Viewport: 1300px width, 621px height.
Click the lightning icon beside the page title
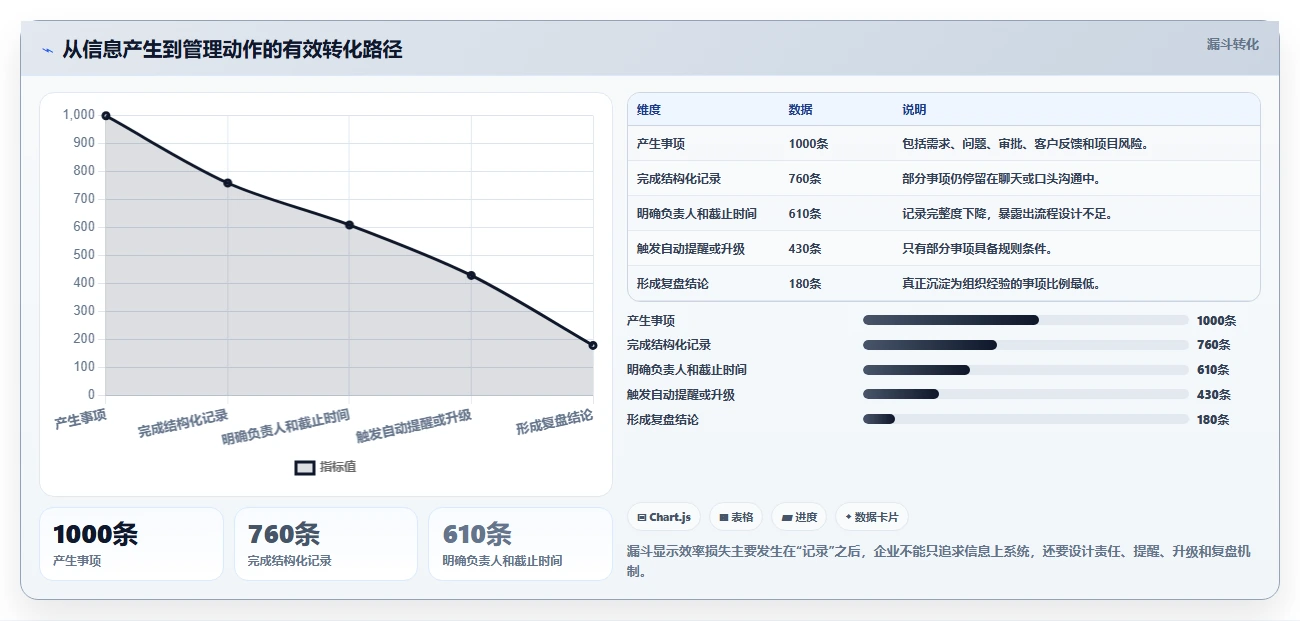coord(48,50)
